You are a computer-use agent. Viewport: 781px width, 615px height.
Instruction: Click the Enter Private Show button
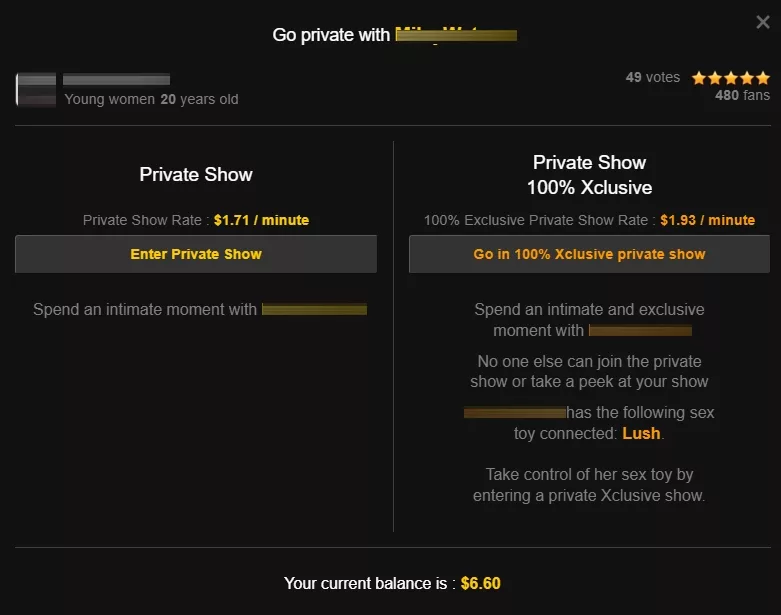(x=196, y=254)
